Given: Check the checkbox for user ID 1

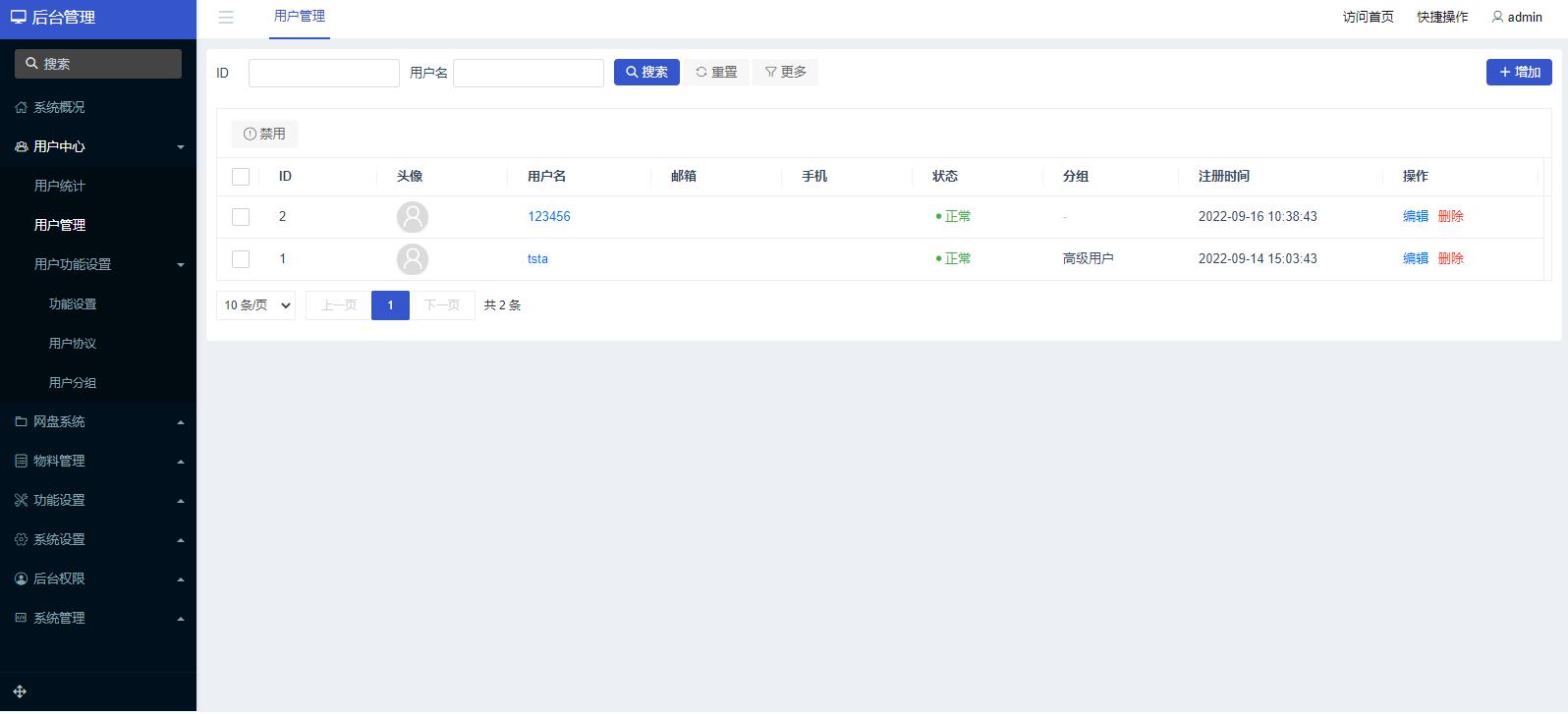Looking at the screenshot, I should (241, 259).
